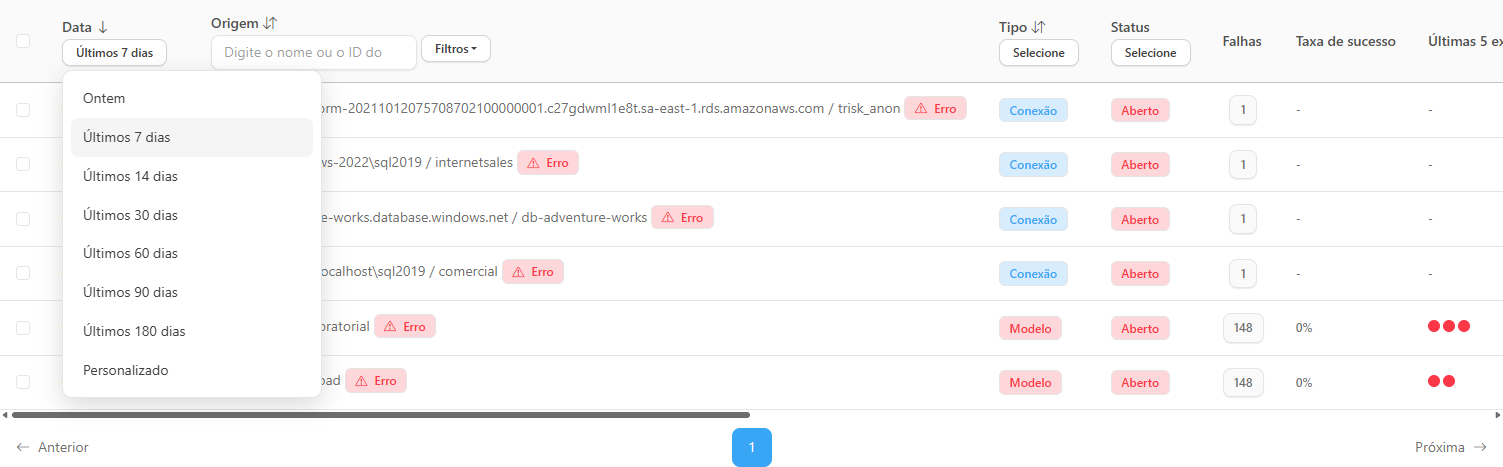Check the internetsales row checkbox
Screen dimensions: 1503x467
[23, 164]
